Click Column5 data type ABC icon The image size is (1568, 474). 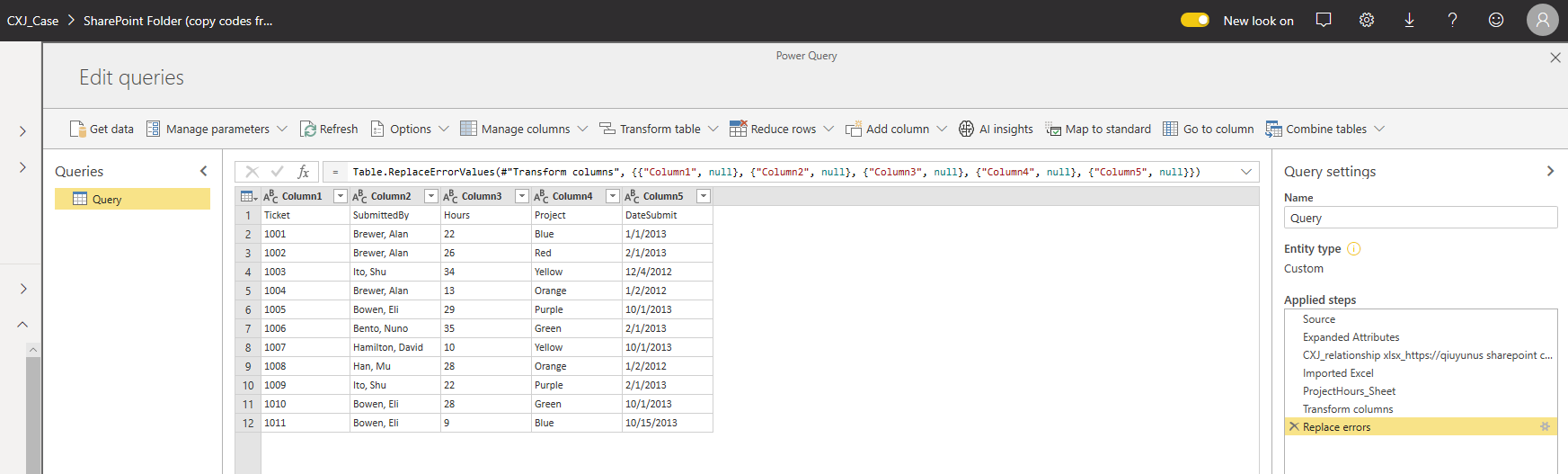pyautogui.click(x=632, y=196)
